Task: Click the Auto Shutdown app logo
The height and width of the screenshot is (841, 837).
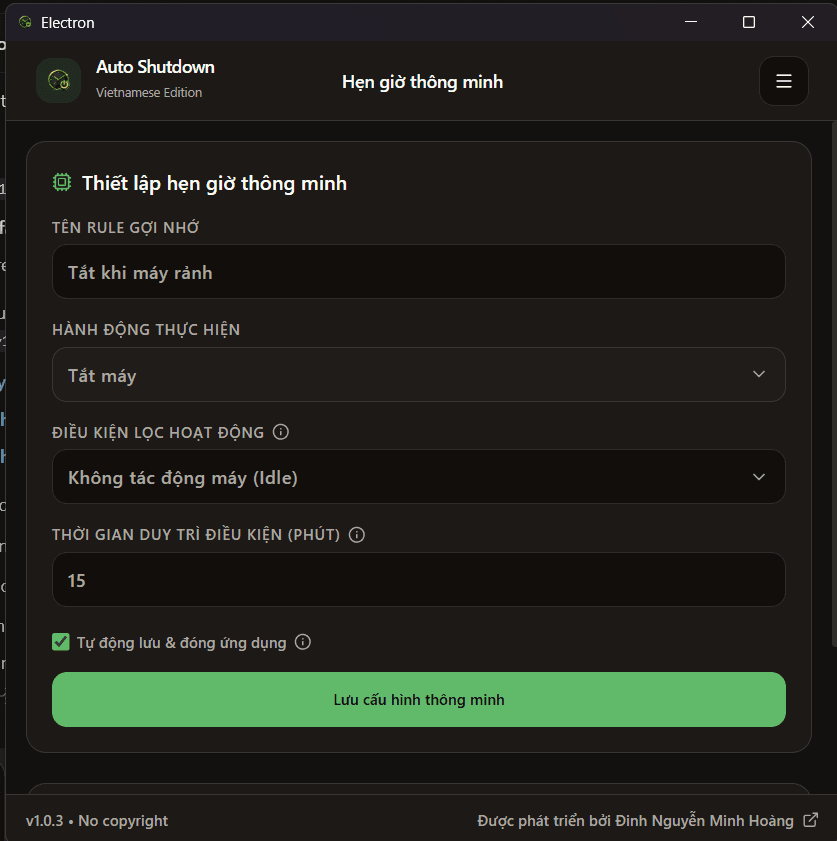Action: coord(58,80)
